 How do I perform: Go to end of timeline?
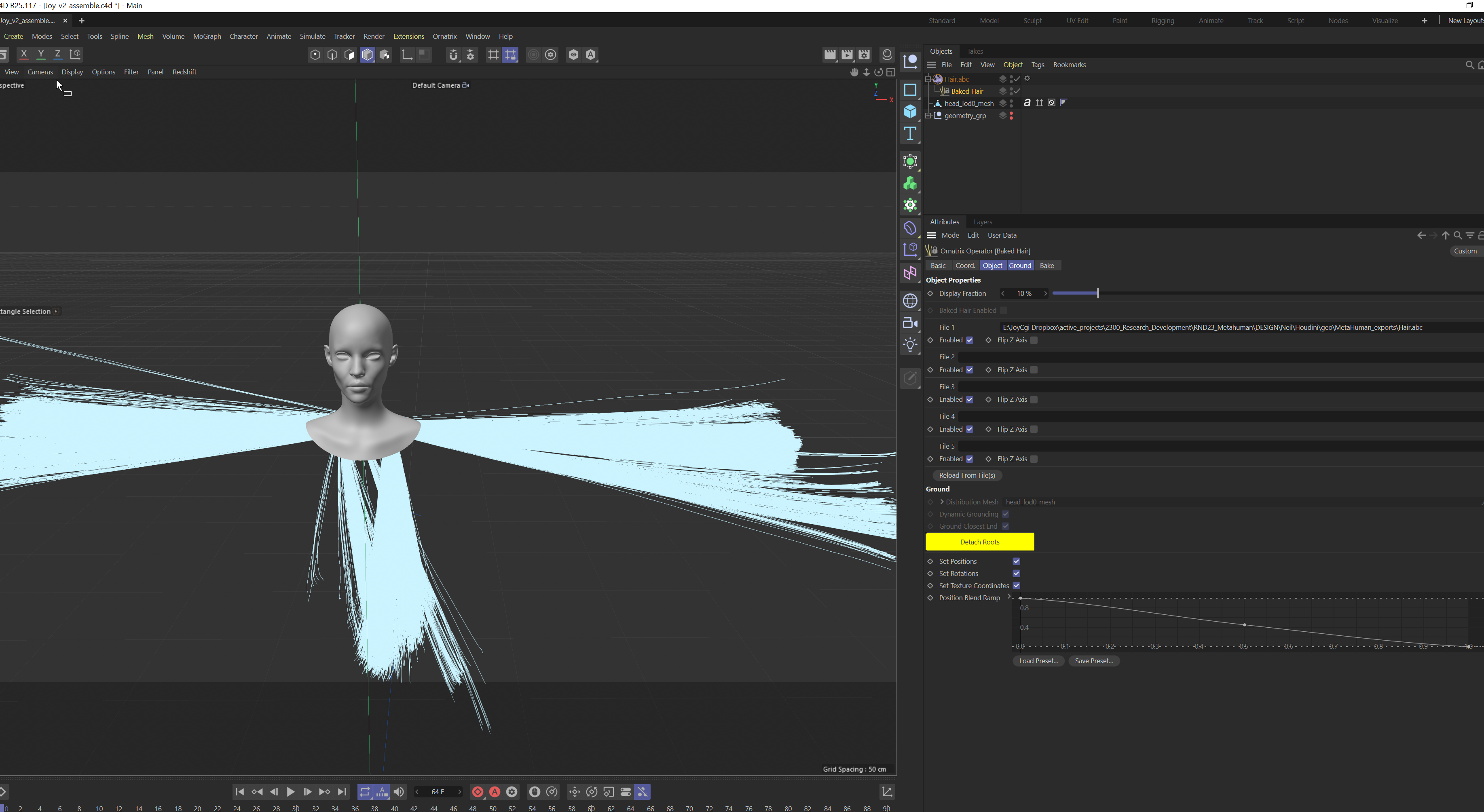click(342, 792)
